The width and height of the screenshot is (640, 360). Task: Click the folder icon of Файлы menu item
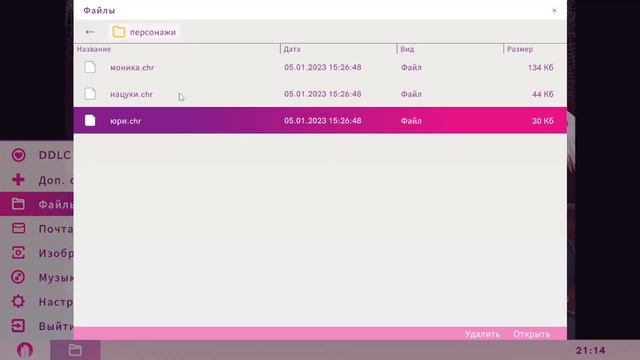coord(18,204)
